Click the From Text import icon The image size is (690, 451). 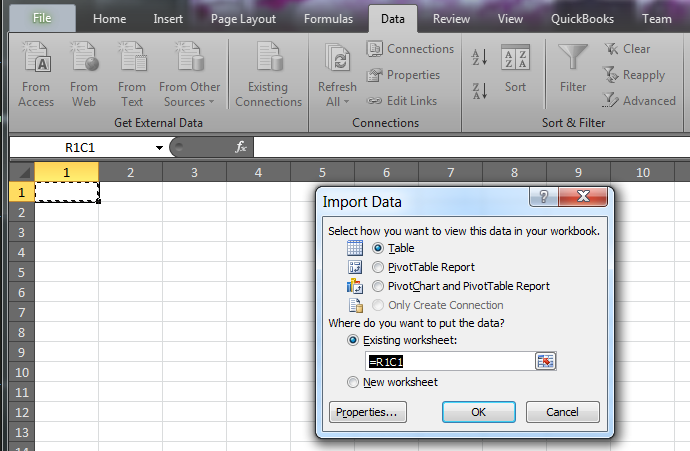(132, 56)
